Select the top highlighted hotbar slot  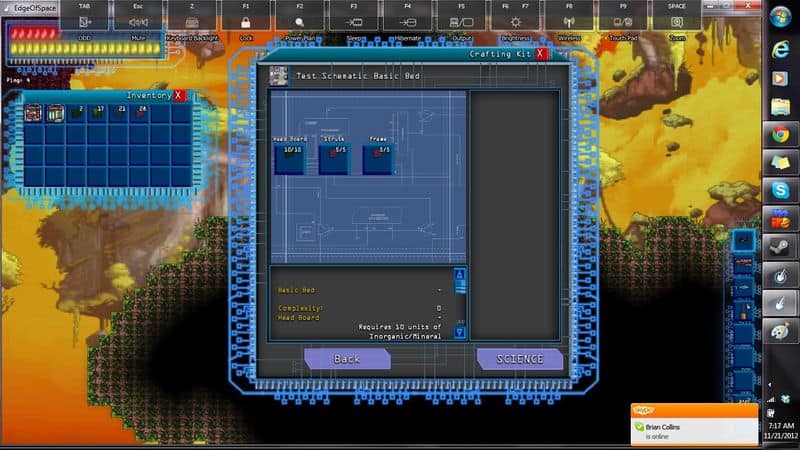point(743,240)
